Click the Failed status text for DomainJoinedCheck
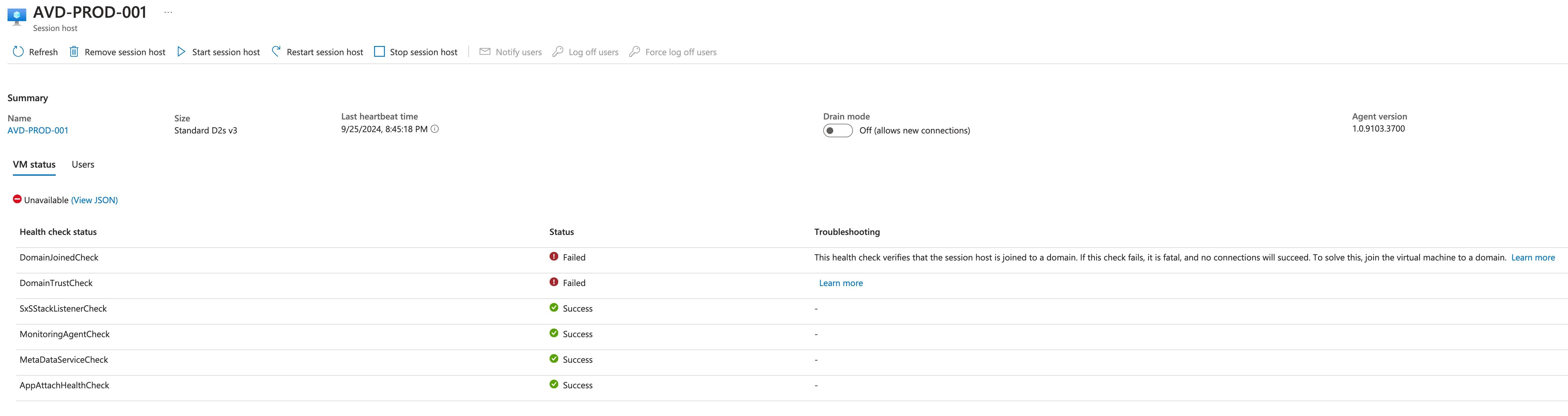 click(x=574, y=257)
